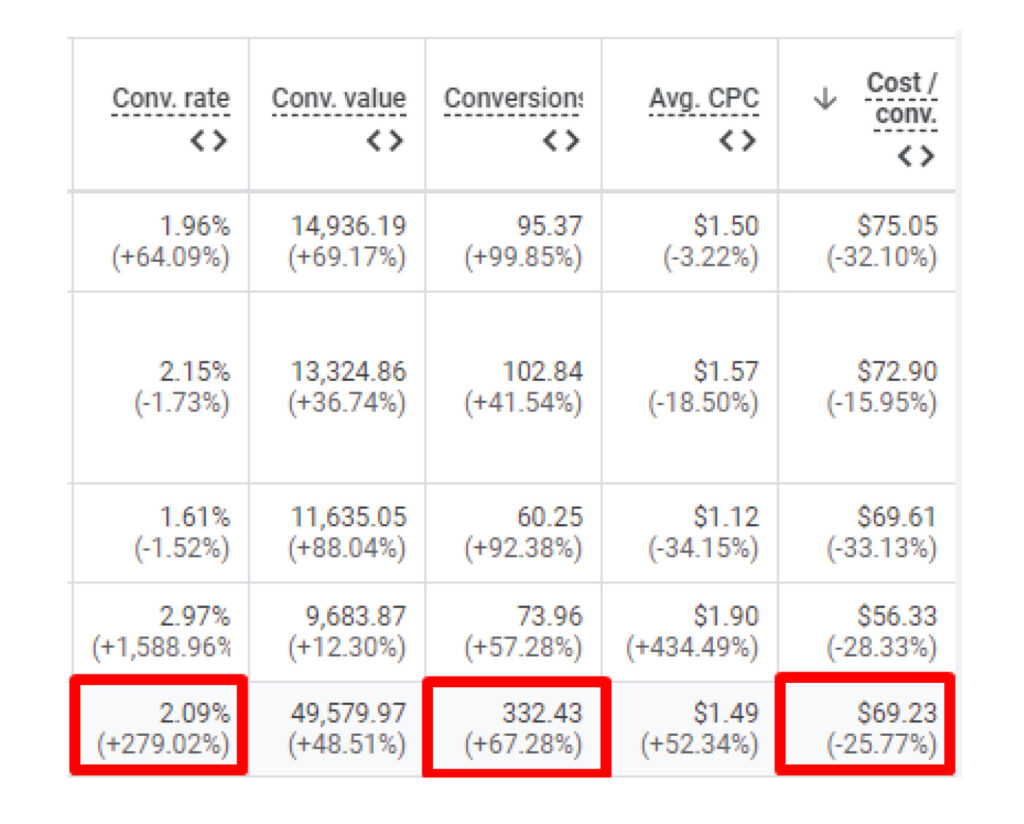Click the expand arrows under Avg. CPC header

[x=737, y=141]
